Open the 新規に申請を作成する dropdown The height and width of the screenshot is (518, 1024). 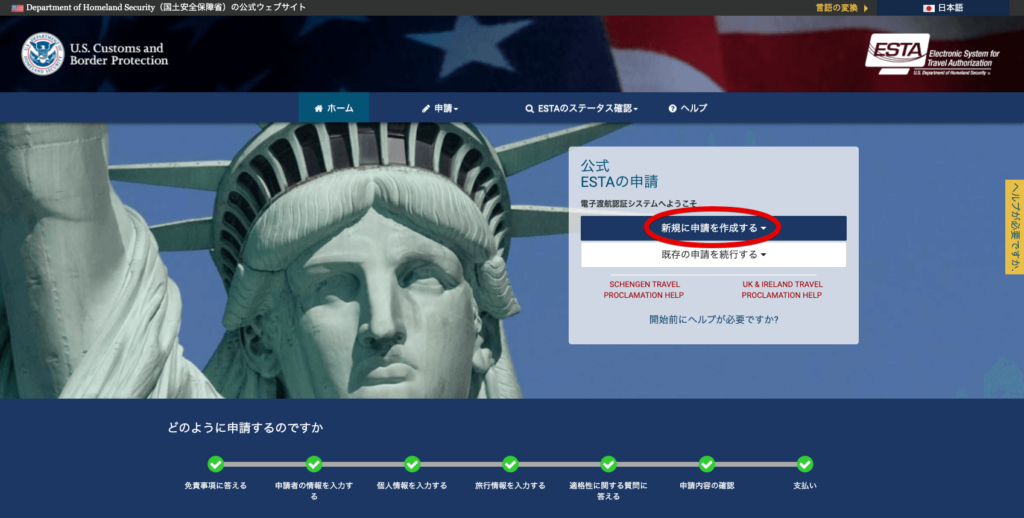[713, 228]
